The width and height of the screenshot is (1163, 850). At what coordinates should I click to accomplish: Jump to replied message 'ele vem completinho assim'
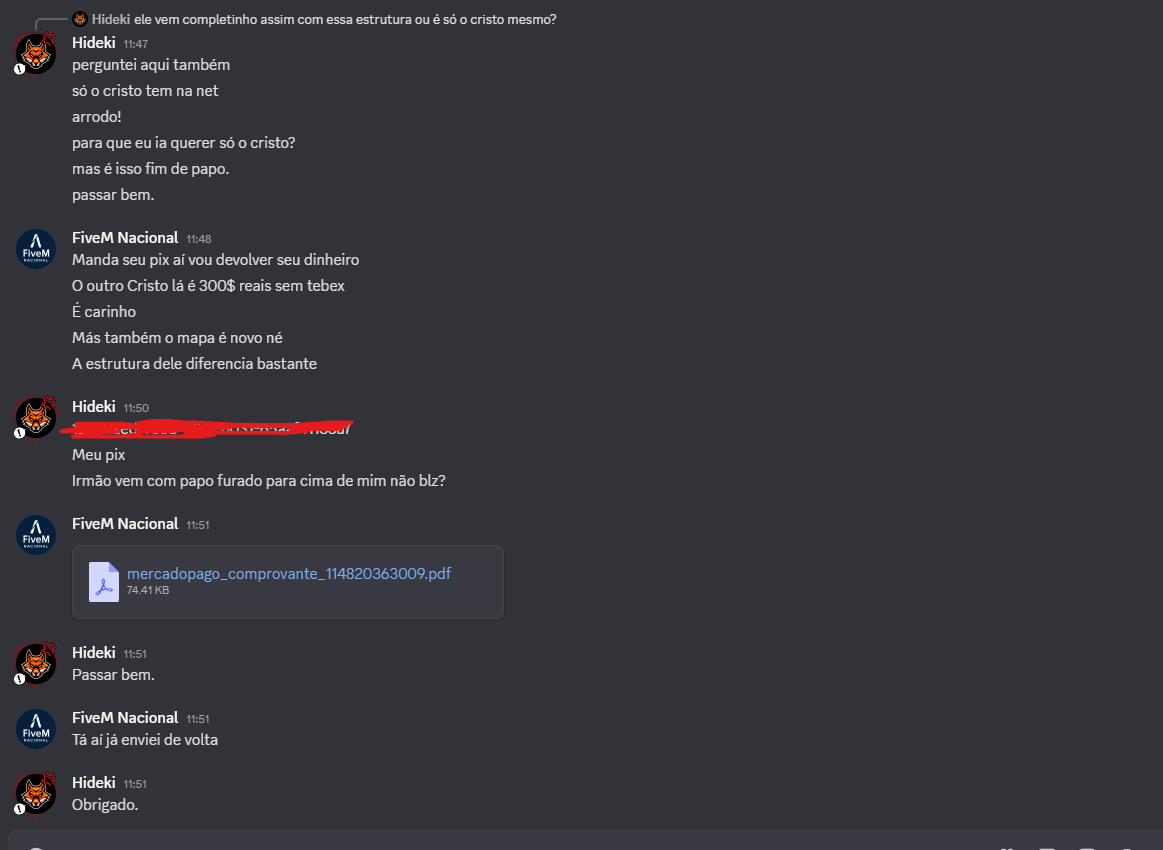[345, 19]
